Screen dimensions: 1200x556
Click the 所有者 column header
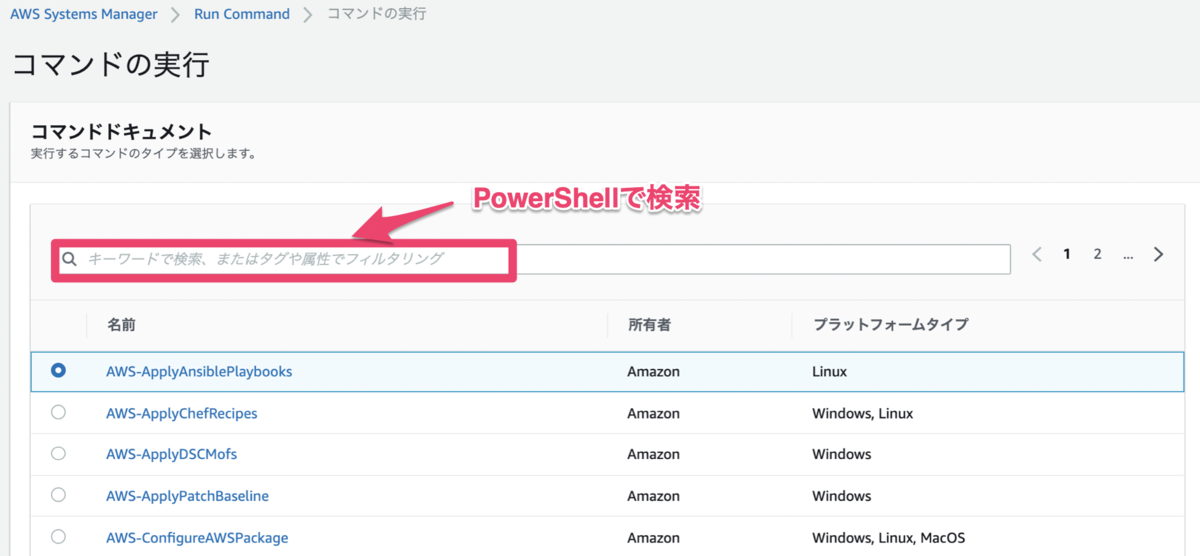pyautogui.click(x=649, y=325)
